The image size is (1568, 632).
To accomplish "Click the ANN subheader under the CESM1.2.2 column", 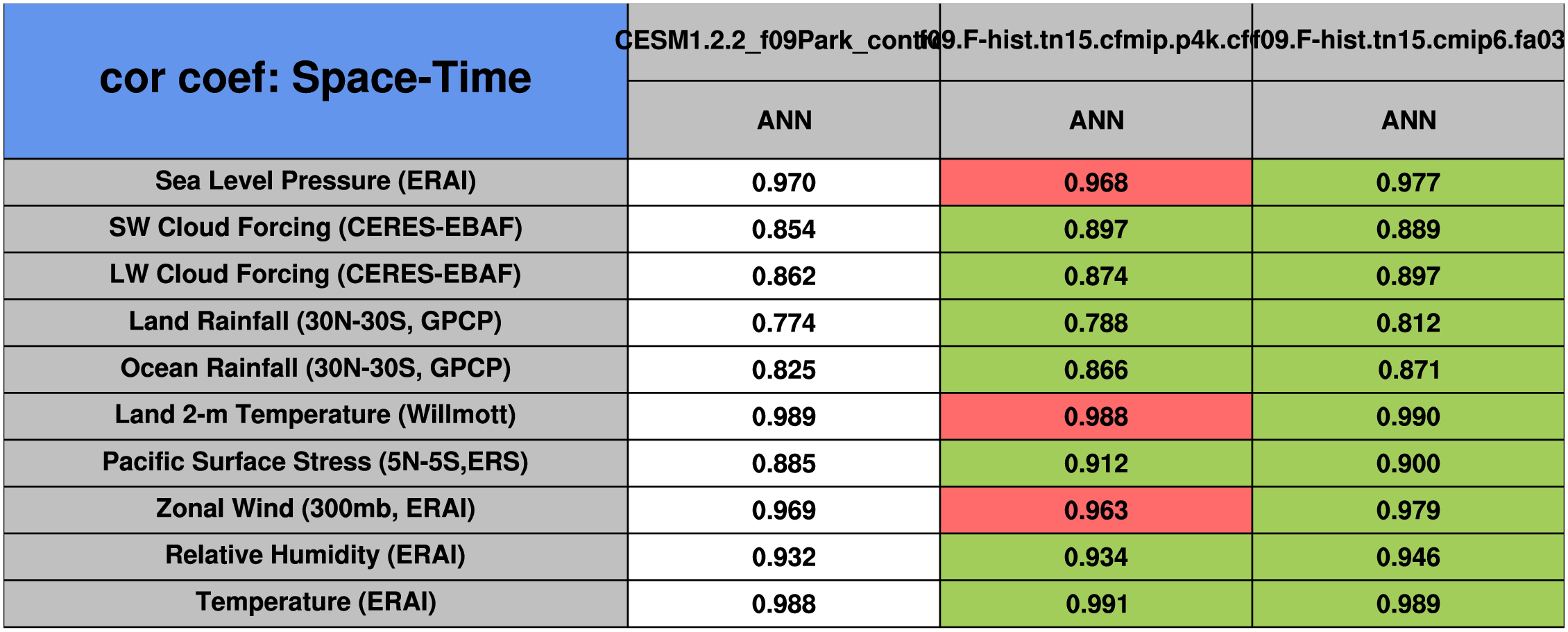I will (x=784, y=120).
